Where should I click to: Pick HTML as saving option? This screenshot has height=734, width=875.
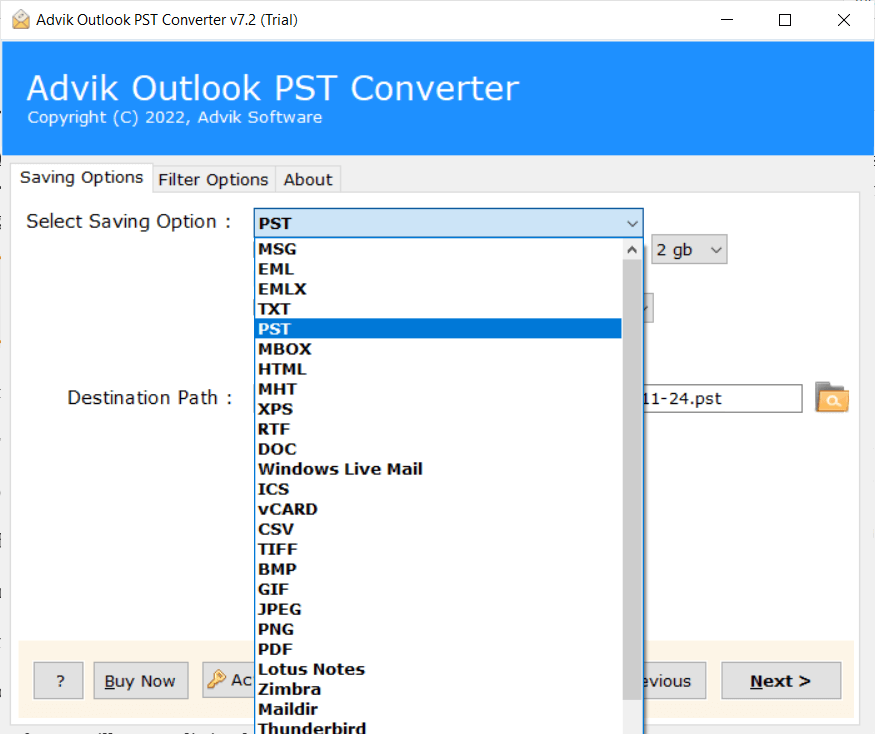point(438,369)
